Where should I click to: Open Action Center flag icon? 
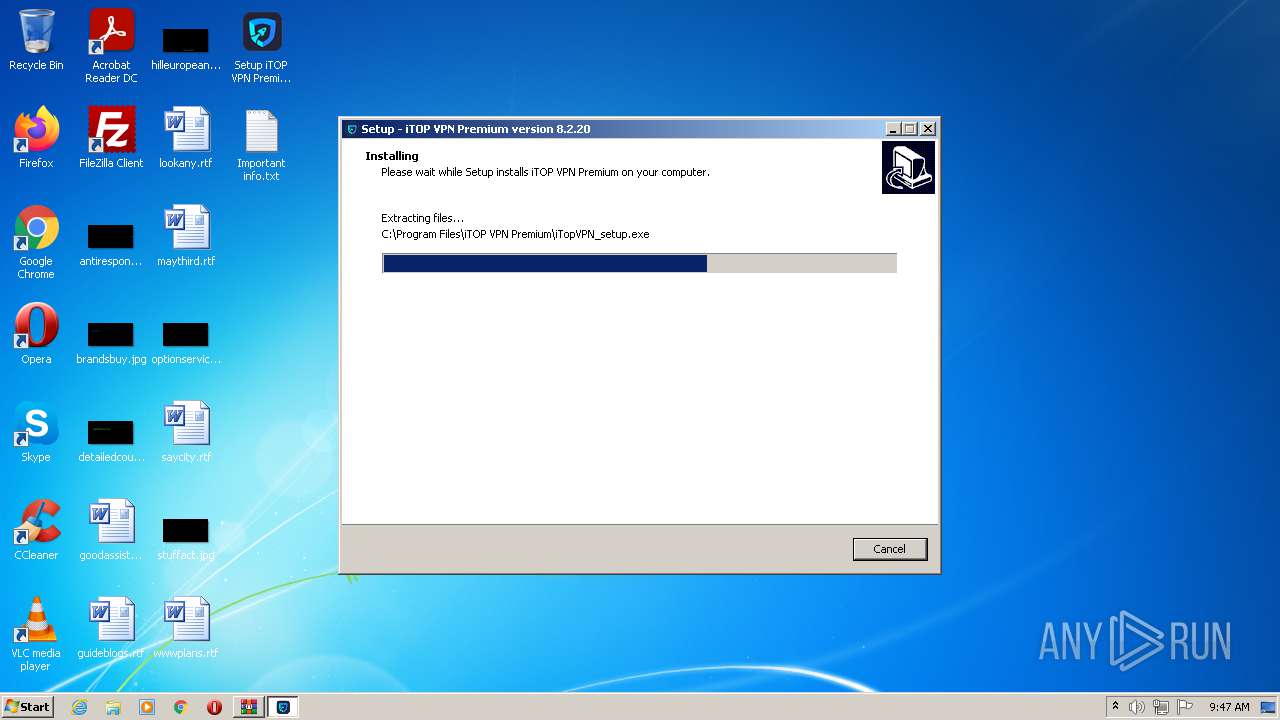pyautogui.click(x=1185, y=707)
